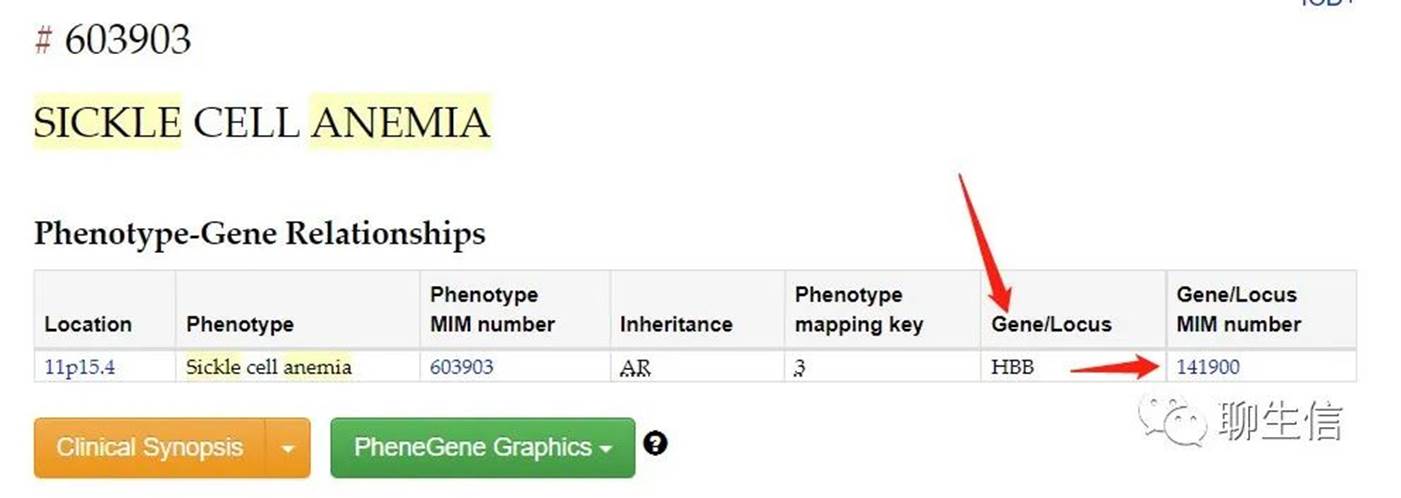Click the # symbol before the entry number
This screenshot has width=1401, height=498.
point(43,40)
